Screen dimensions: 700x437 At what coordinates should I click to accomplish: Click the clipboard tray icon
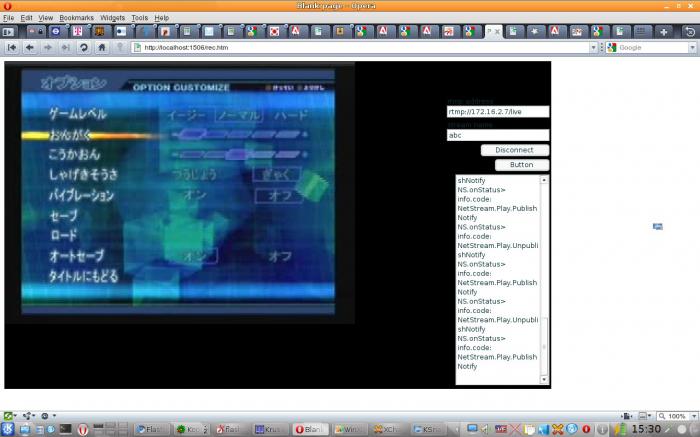point(529,429)
